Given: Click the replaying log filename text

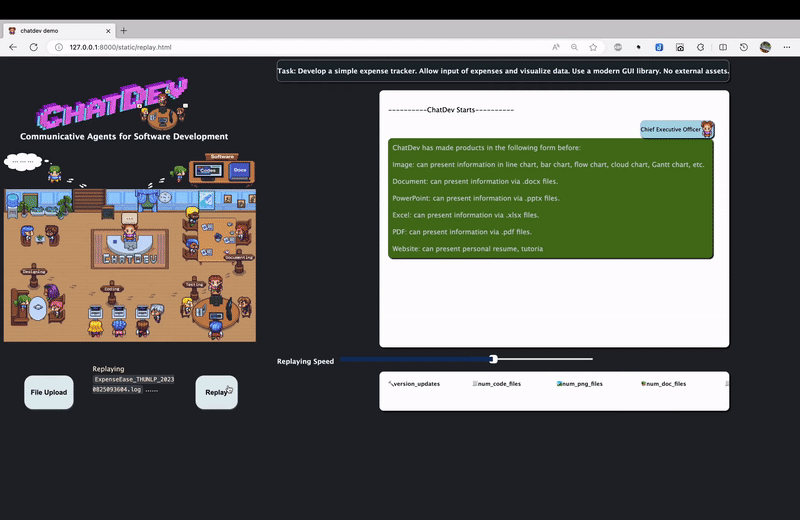Looking at the screenshot, I should (134, 384).
